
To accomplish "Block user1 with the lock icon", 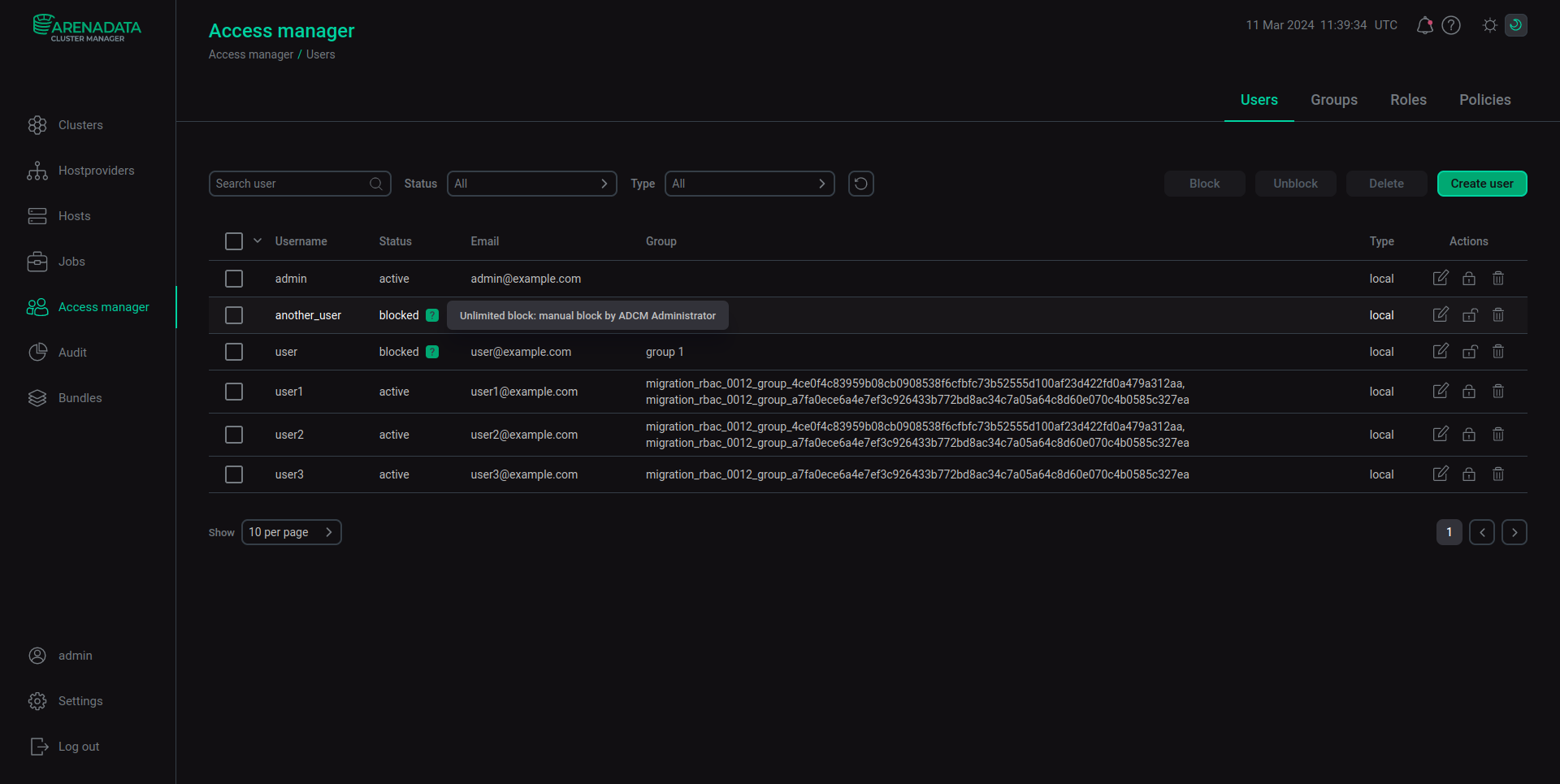I will 1469,391.
